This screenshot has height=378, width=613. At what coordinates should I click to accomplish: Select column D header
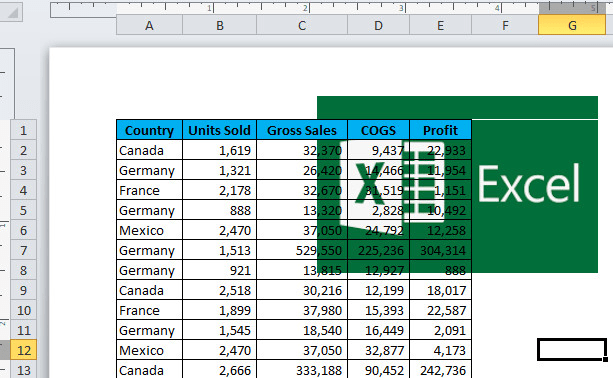(378, 25)
